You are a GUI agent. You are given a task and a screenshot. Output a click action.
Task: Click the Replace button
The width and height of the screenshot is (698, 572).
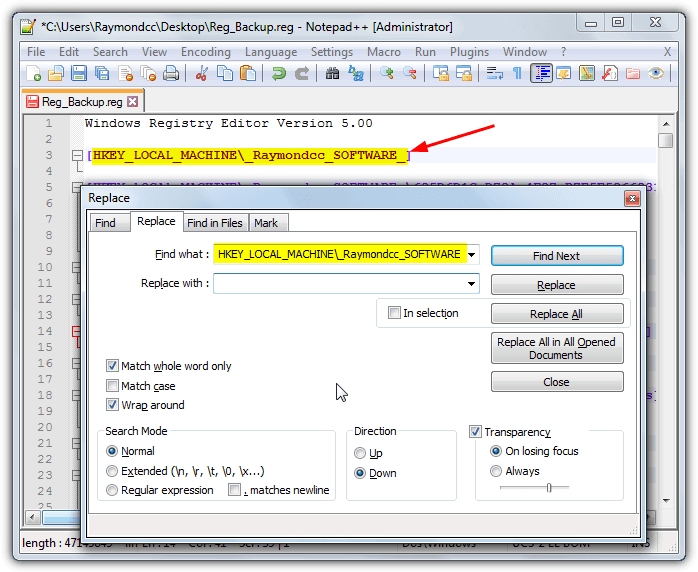click(557, 284)
